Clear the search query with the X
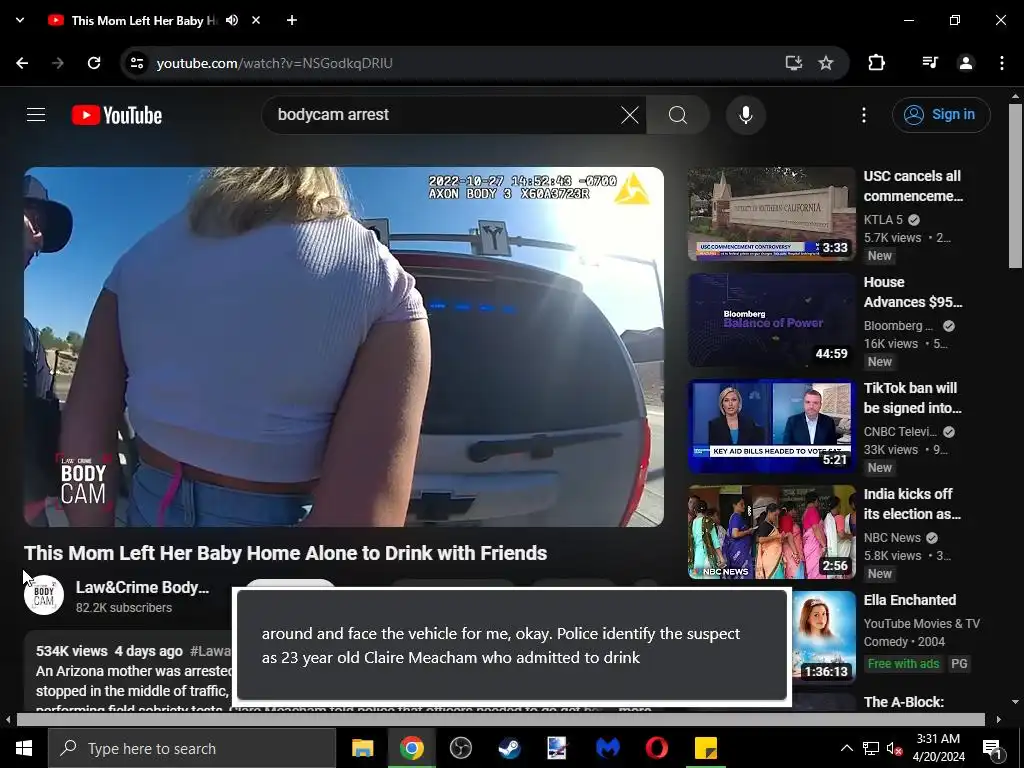 pos(630,115)
